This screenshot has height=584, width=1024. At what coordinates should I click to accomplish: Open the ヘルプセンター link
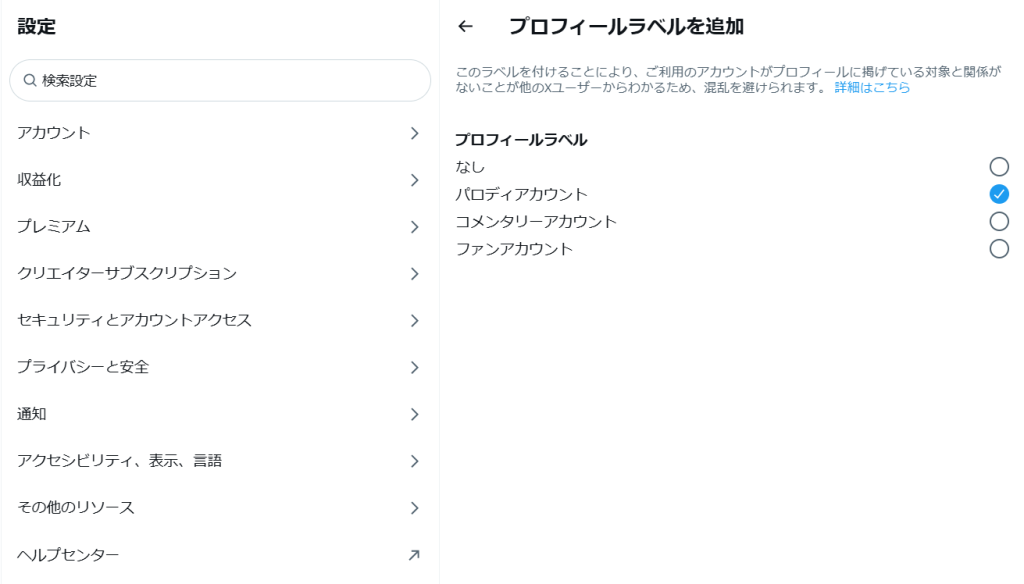(219, 555)
